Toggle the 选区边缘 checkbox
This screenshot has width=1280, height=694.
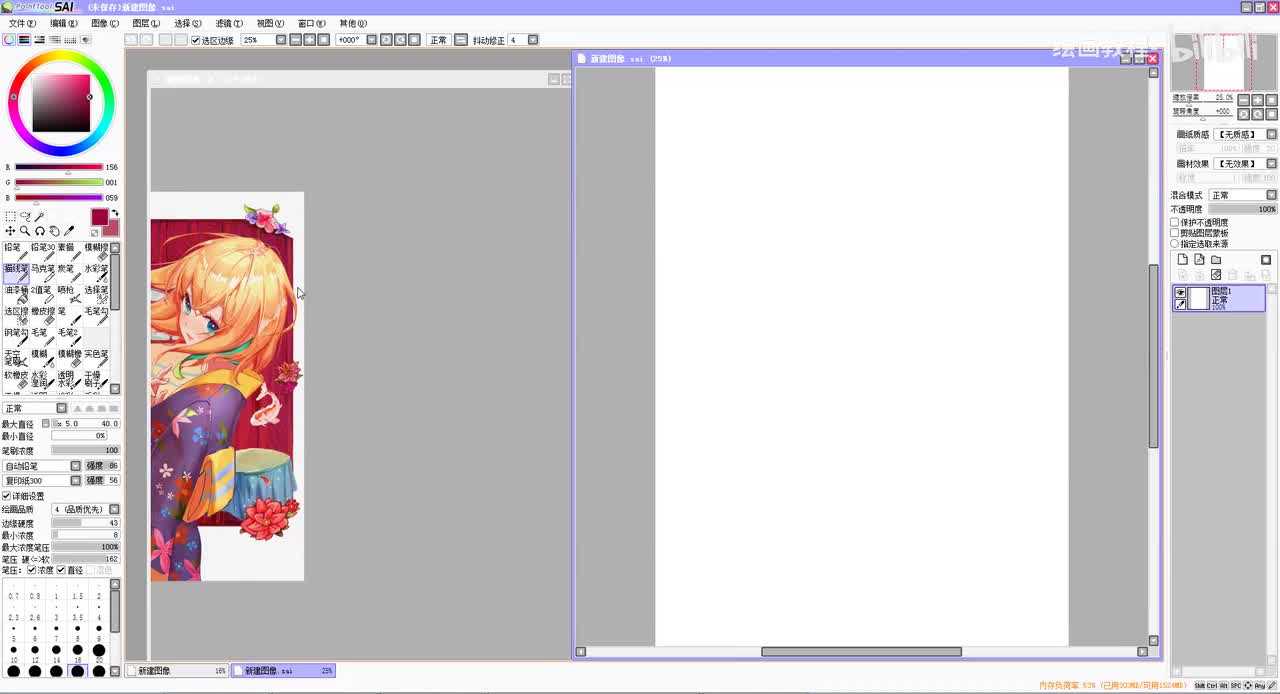(x=196, y=40)
